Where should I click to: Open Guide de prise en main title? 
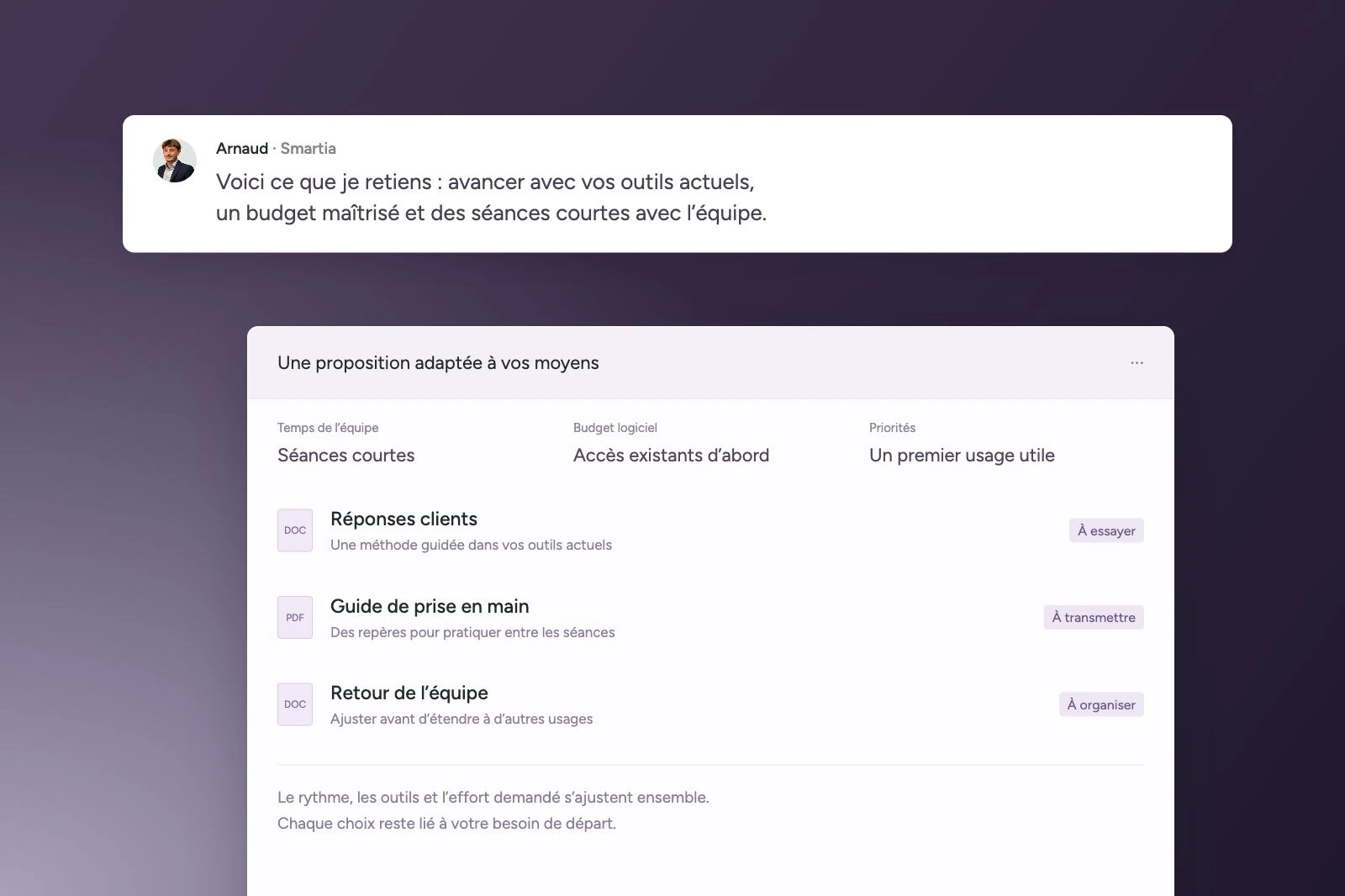point(430,606)
